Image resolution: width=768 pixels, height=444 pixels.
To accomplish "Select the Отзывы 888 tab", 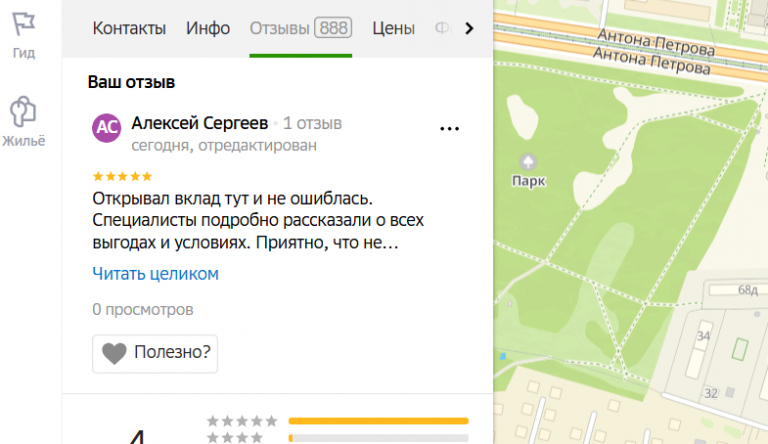I will [301, 28].
